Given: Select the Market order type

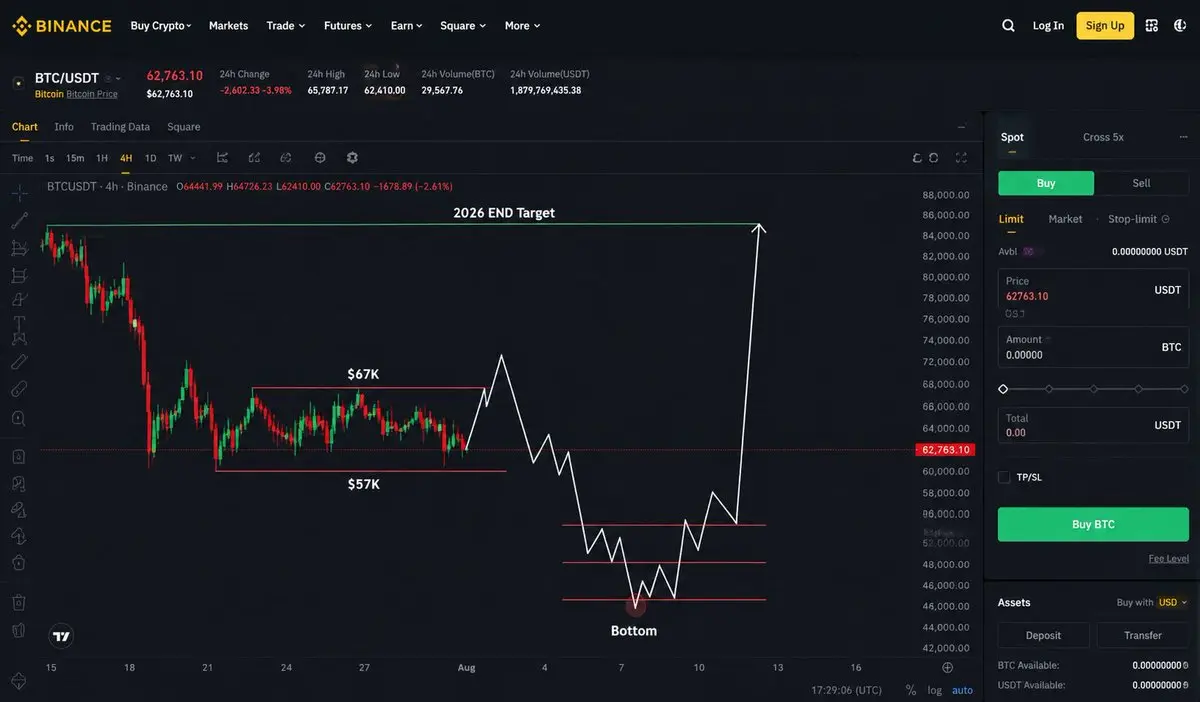Looking at the screenshot, I should click(1065, 219).
